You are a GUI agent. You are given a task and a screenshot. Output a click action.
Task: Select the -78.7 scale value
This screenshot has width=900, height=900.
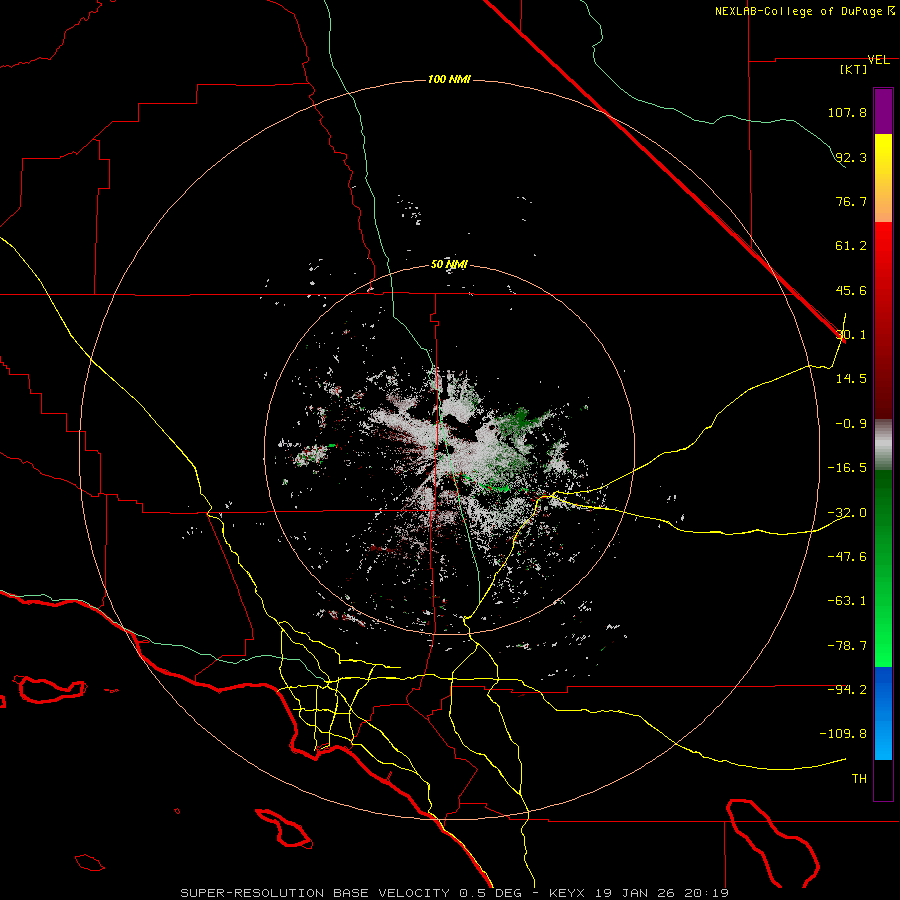pos(847,646)
